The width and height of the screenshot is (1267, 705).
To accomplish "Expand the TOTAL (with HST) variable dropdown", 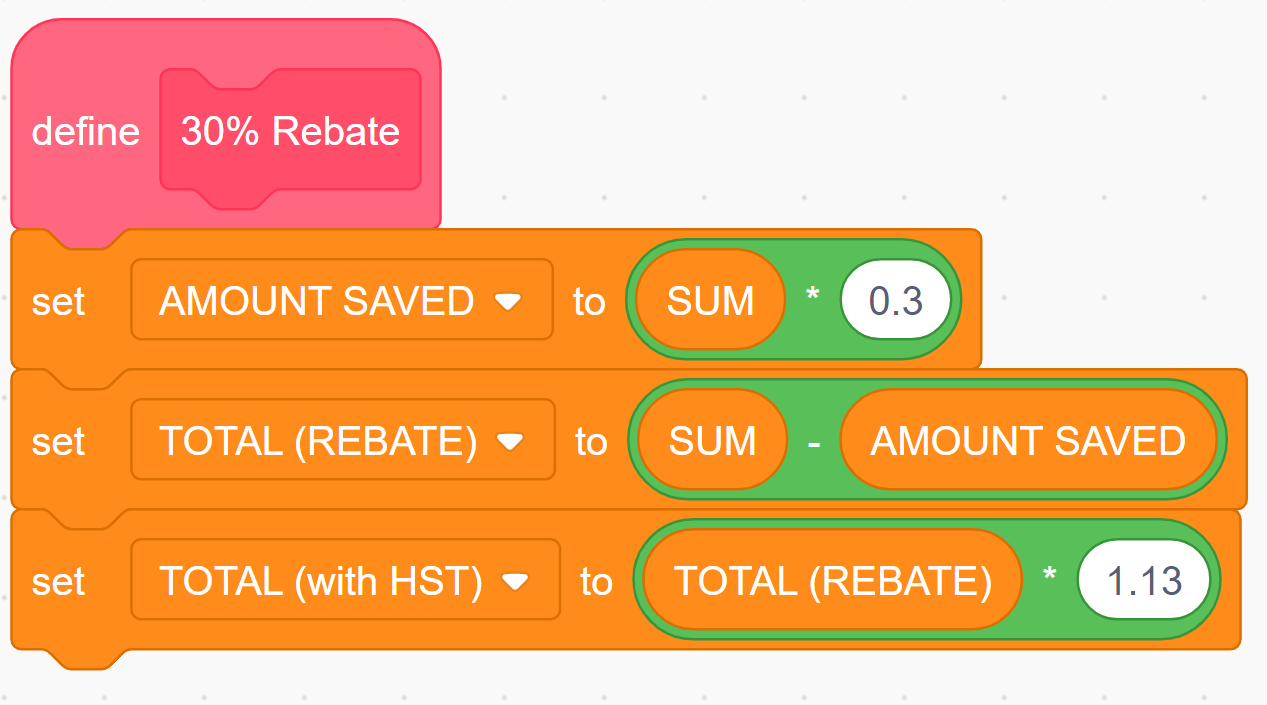I will 516,581.
